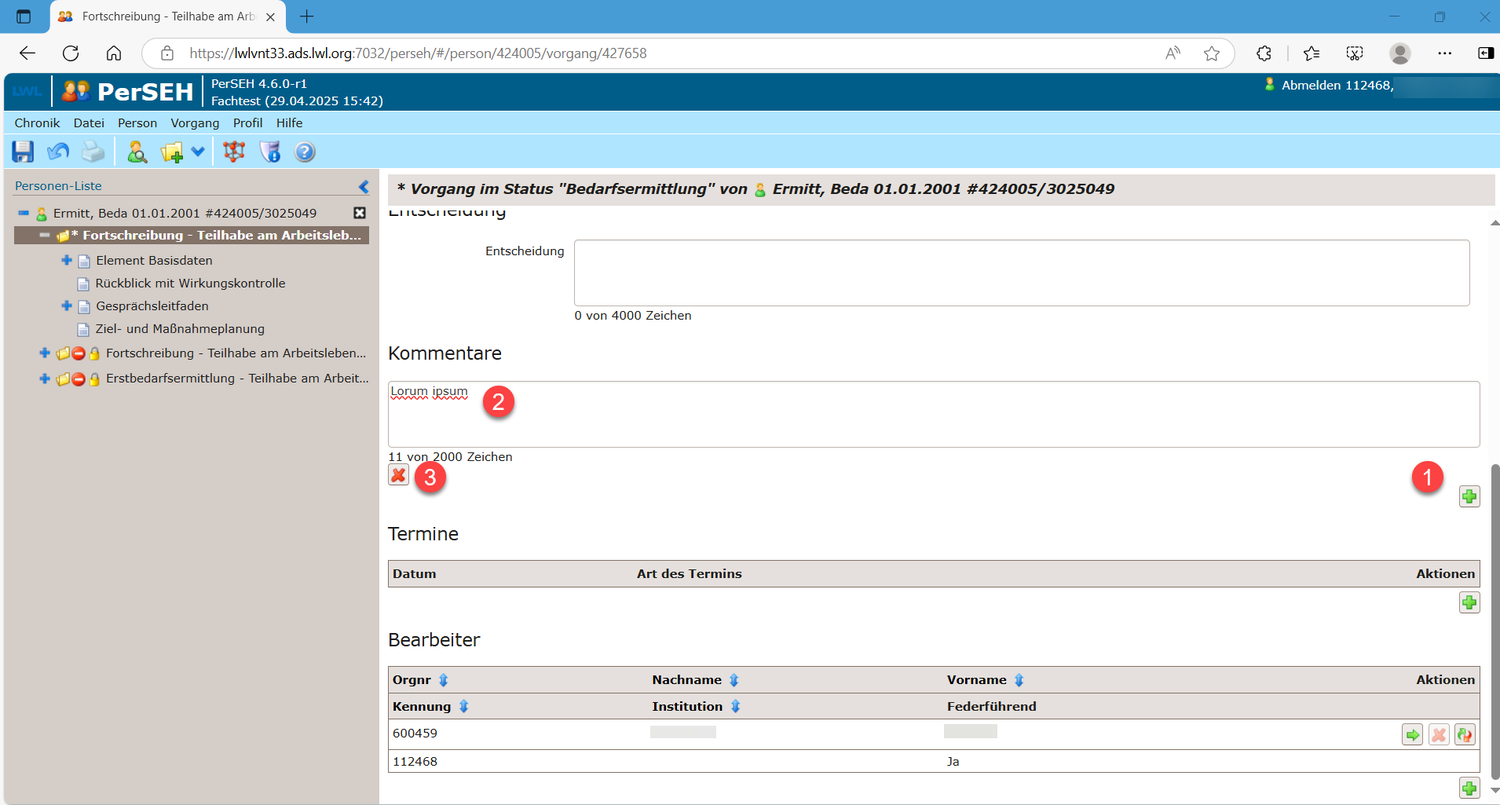Click the new folder with plus icon
Image resolution: width=1500 pixels, height=805 pixels.
(172, 152)
